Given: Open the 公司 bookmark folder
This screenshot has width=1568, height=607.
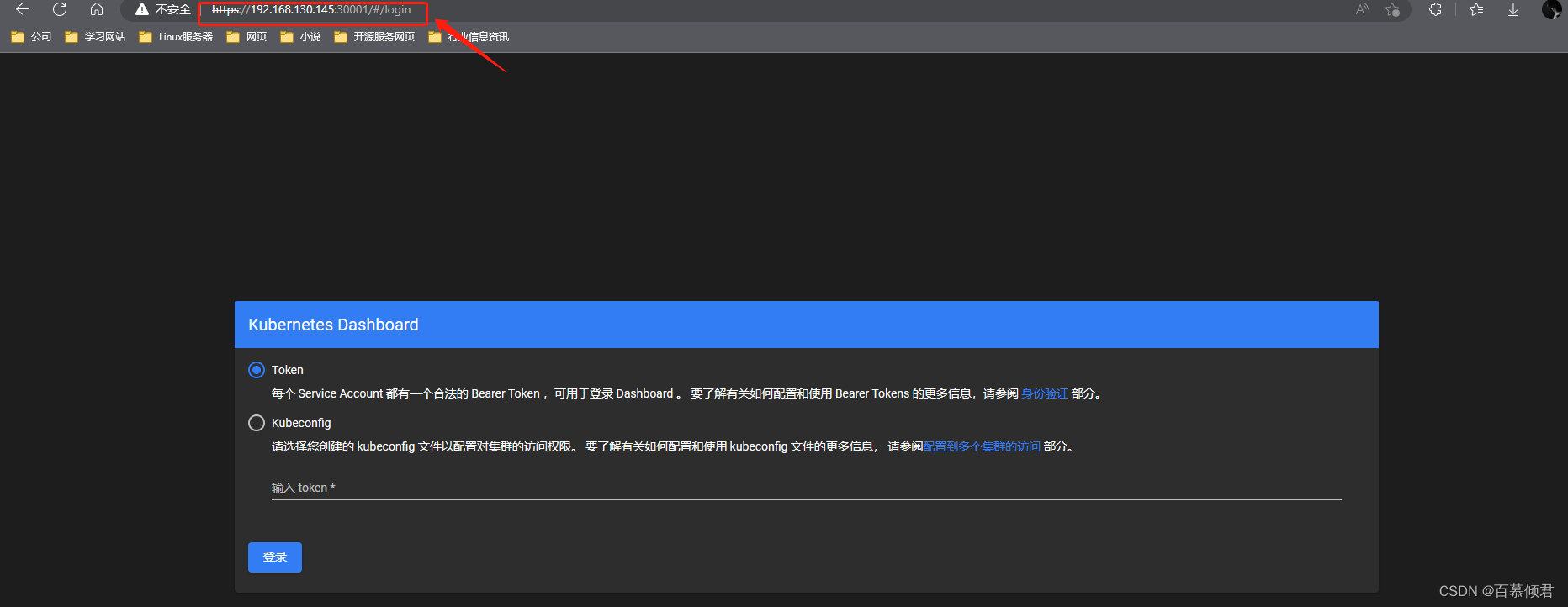Looking at the screenshot, I should 31,37.
